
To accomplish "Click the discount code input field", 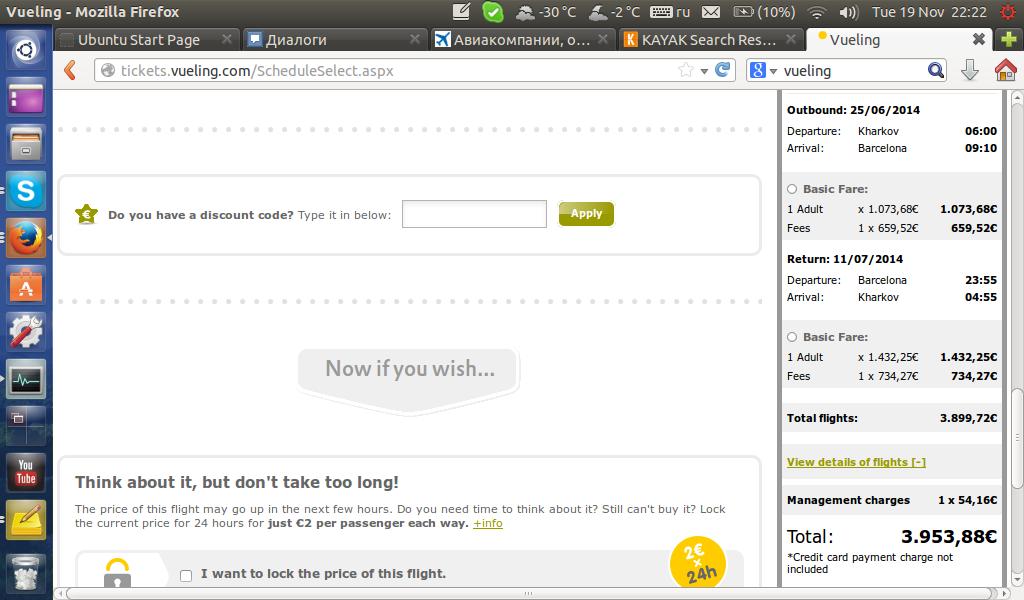I will coord(474,214).
